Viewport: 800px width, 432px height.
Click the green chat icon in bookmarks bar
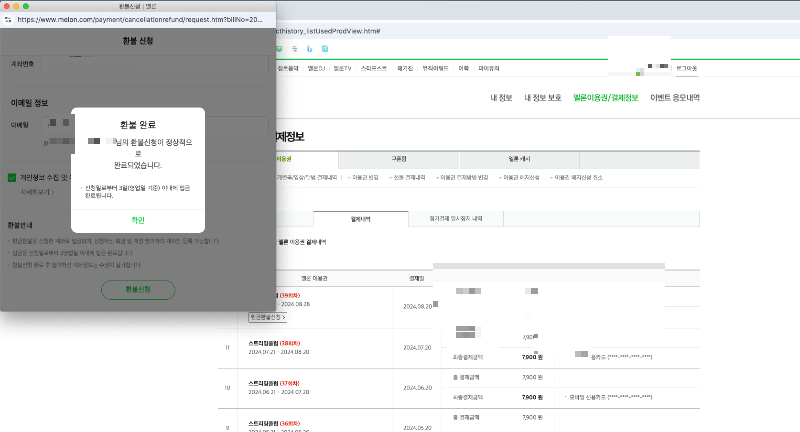point(279,49)
